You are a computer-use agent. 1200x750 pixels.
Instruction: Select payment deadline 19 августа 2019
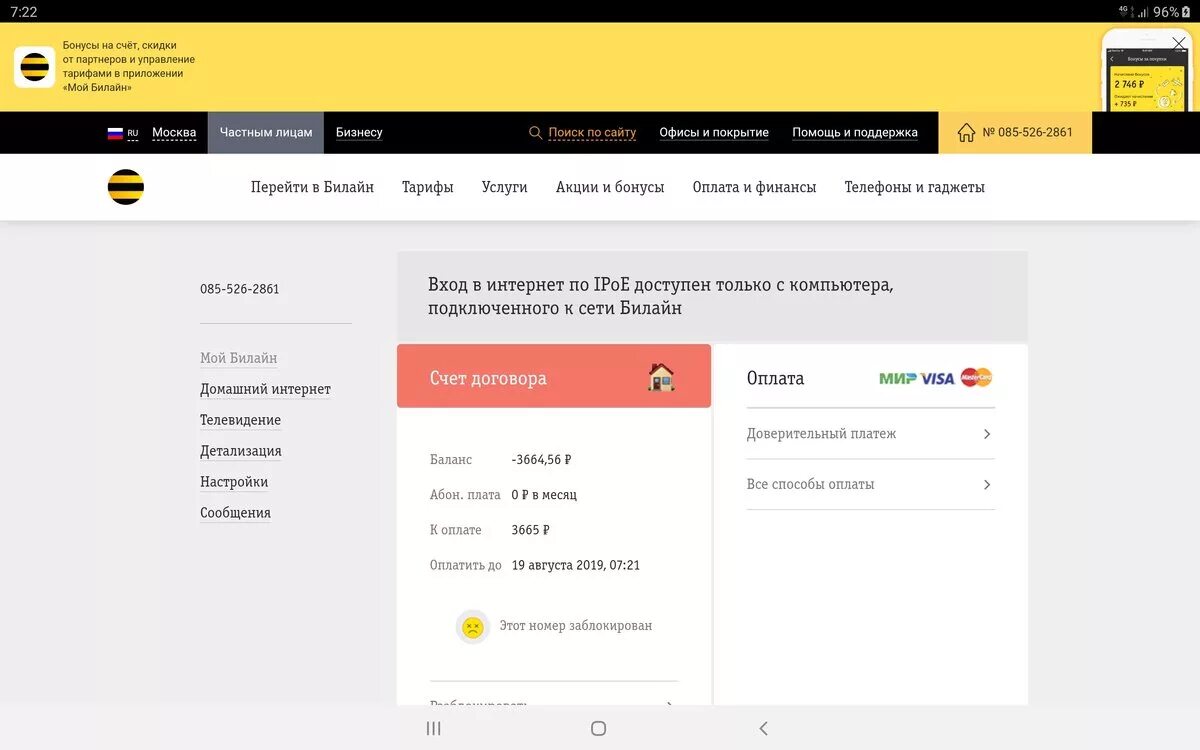576,565
